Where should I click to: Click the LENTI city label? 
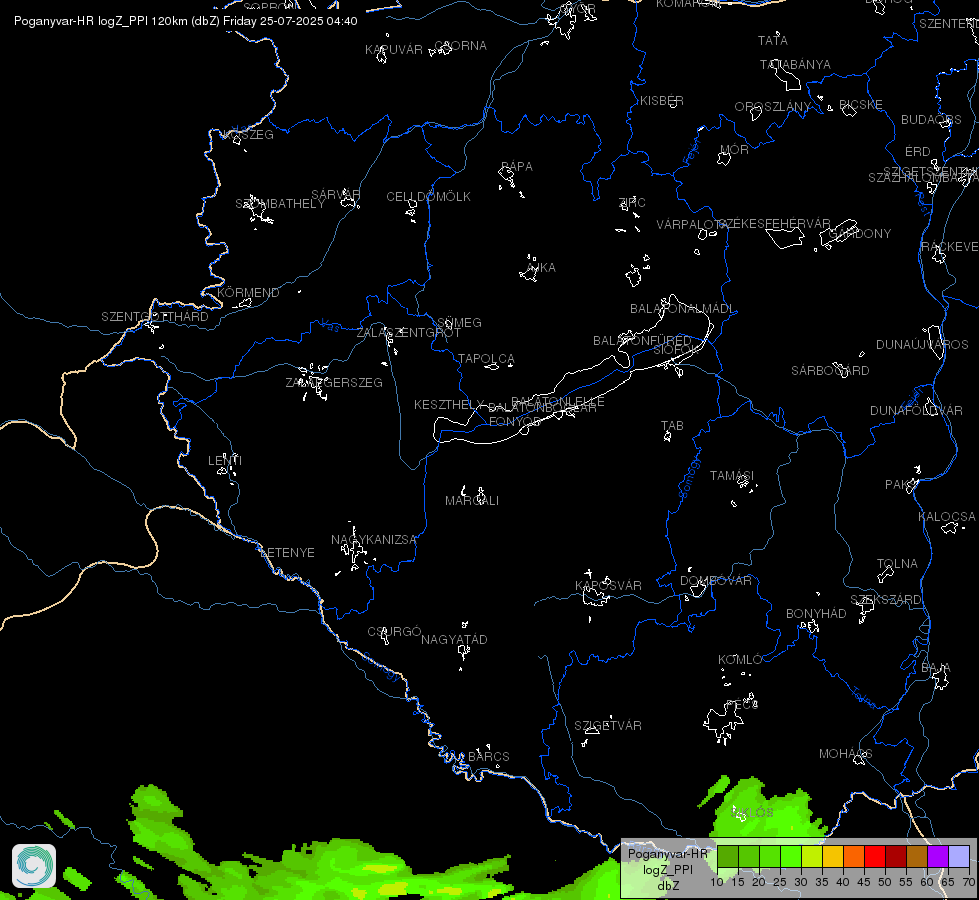pos(225,461)
